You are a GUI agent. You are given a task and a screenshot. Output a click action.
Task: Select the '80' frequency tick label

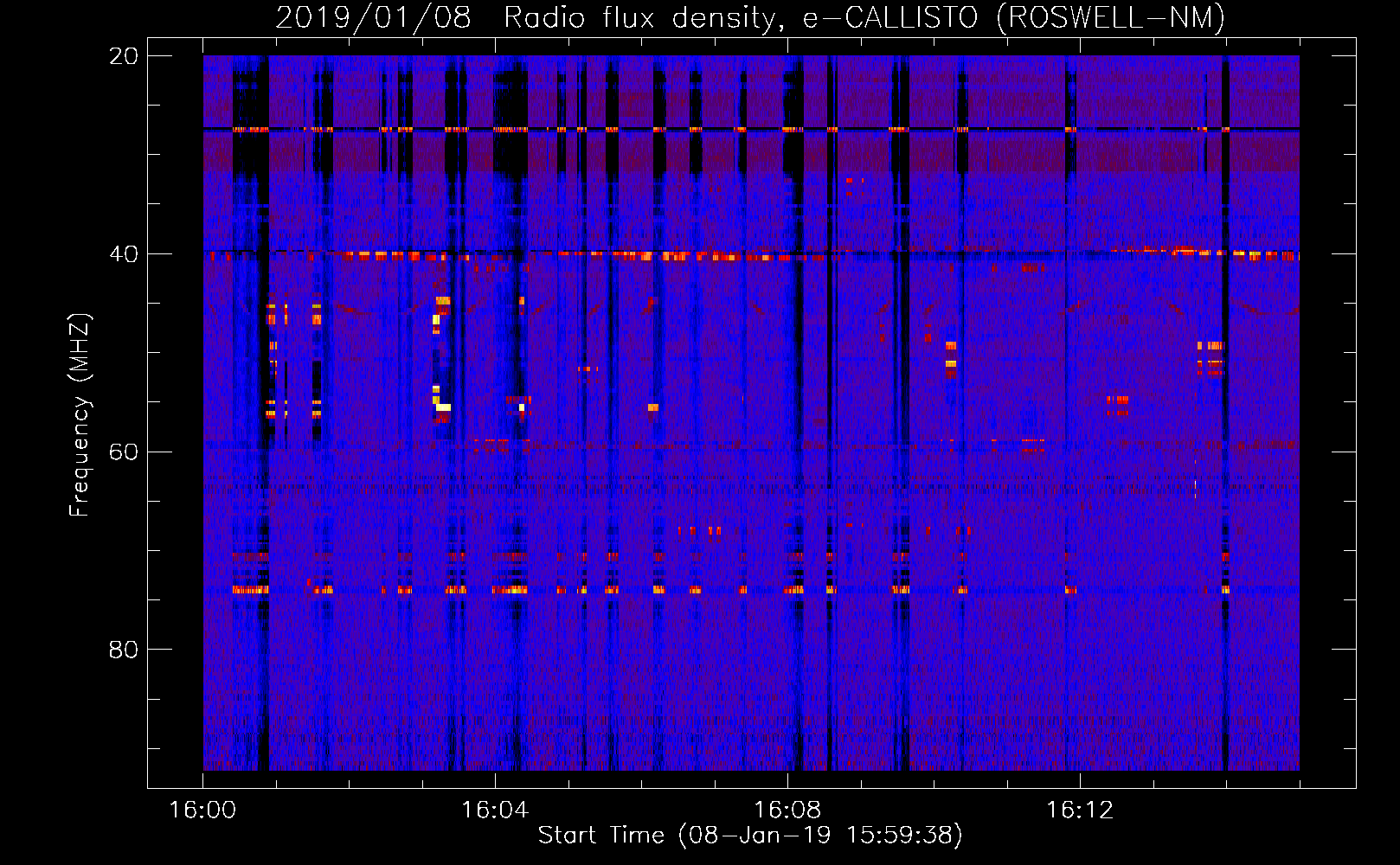124,650
